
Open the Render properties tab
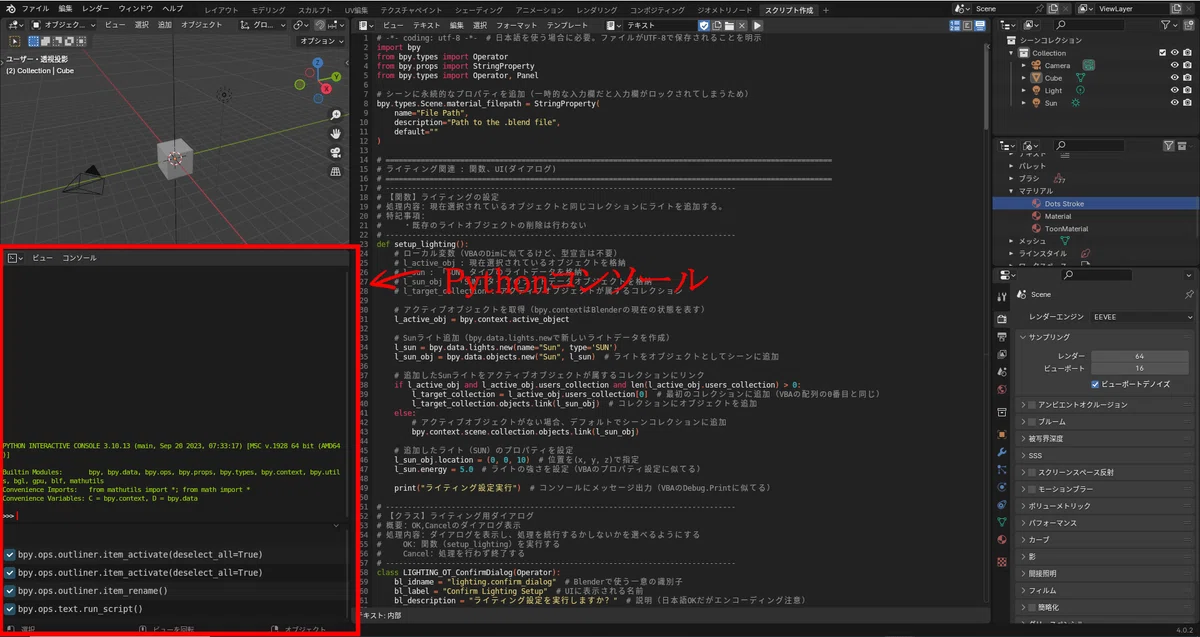click(1002, 319)
